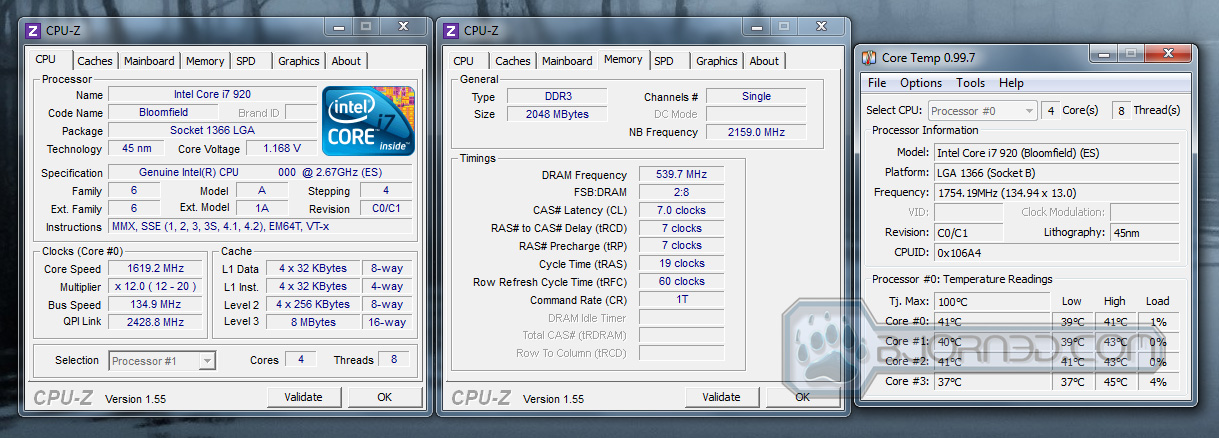
Task: Open Options menu in Core Temp
Action: [921, 83]
